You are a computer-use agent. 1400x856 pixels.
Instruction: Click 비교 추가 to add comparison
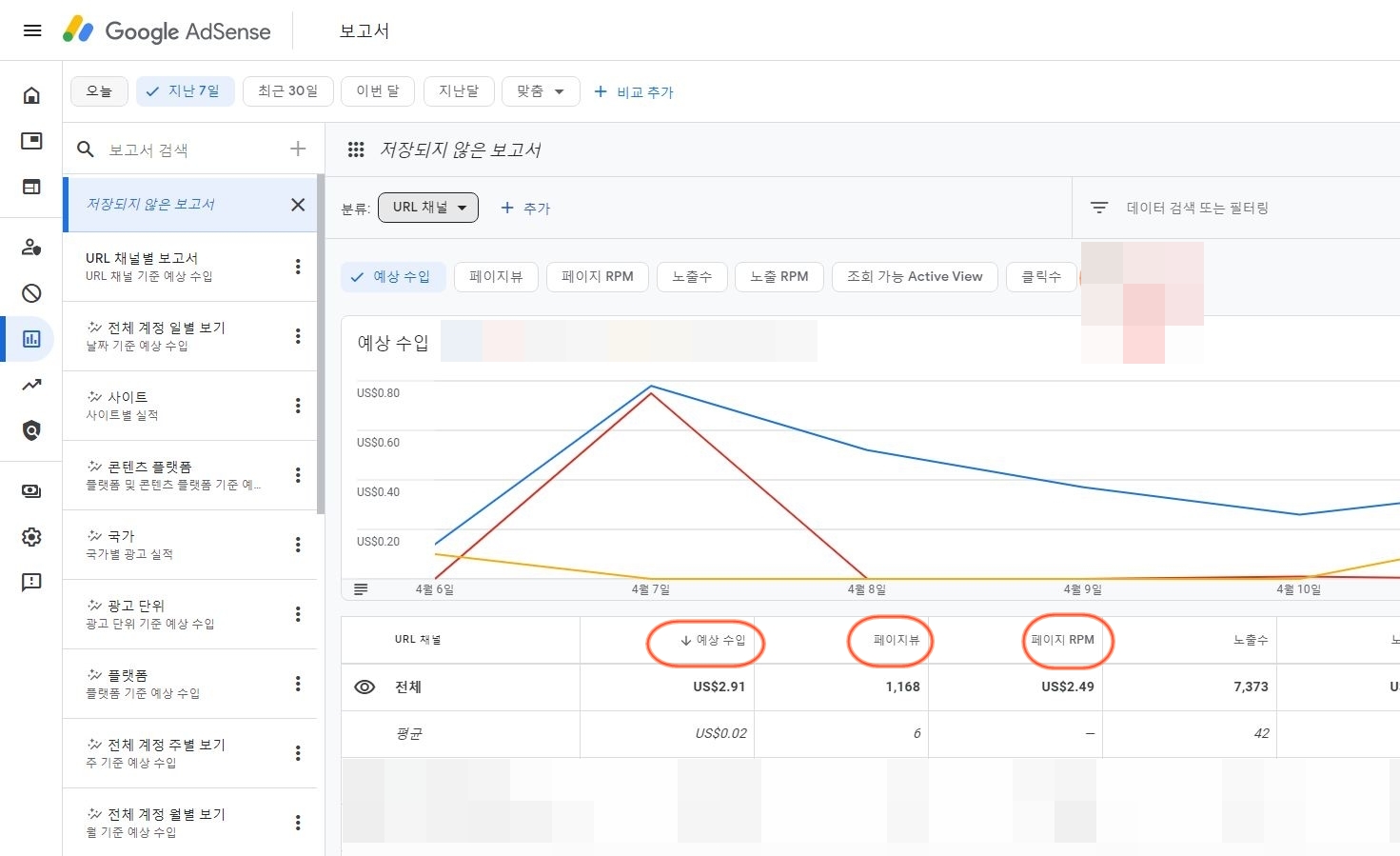[634, 92]
